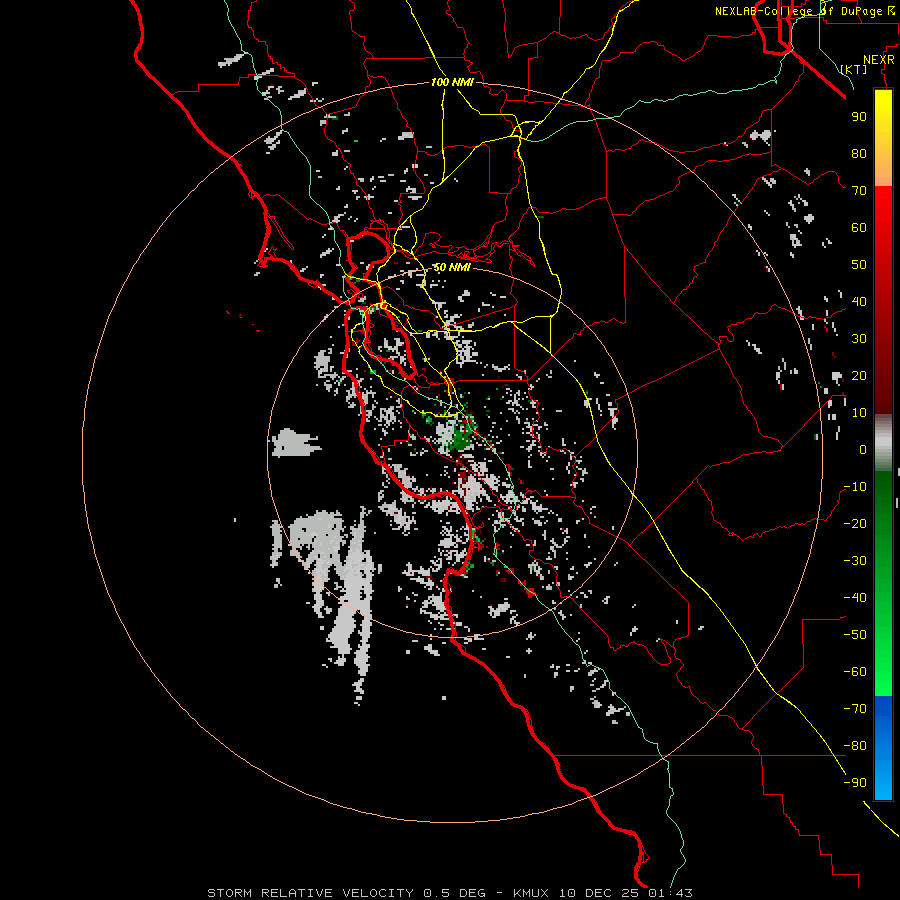900x900 pixels.
Task: Click the "-70" scale value
Action: coord(855,709)
